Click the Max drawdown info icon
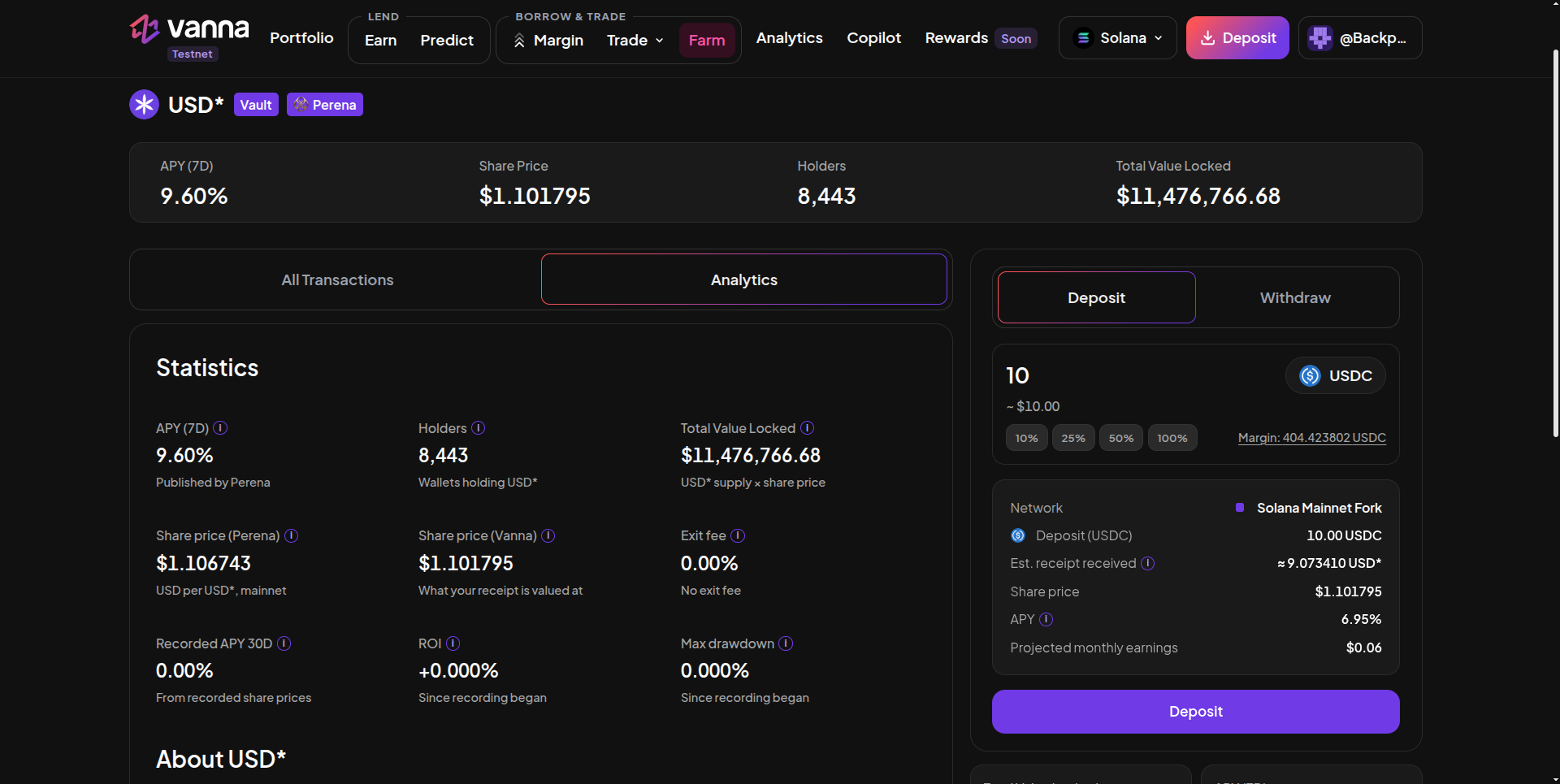This screenshot has height=784, width=1560. tap(786, 643)
